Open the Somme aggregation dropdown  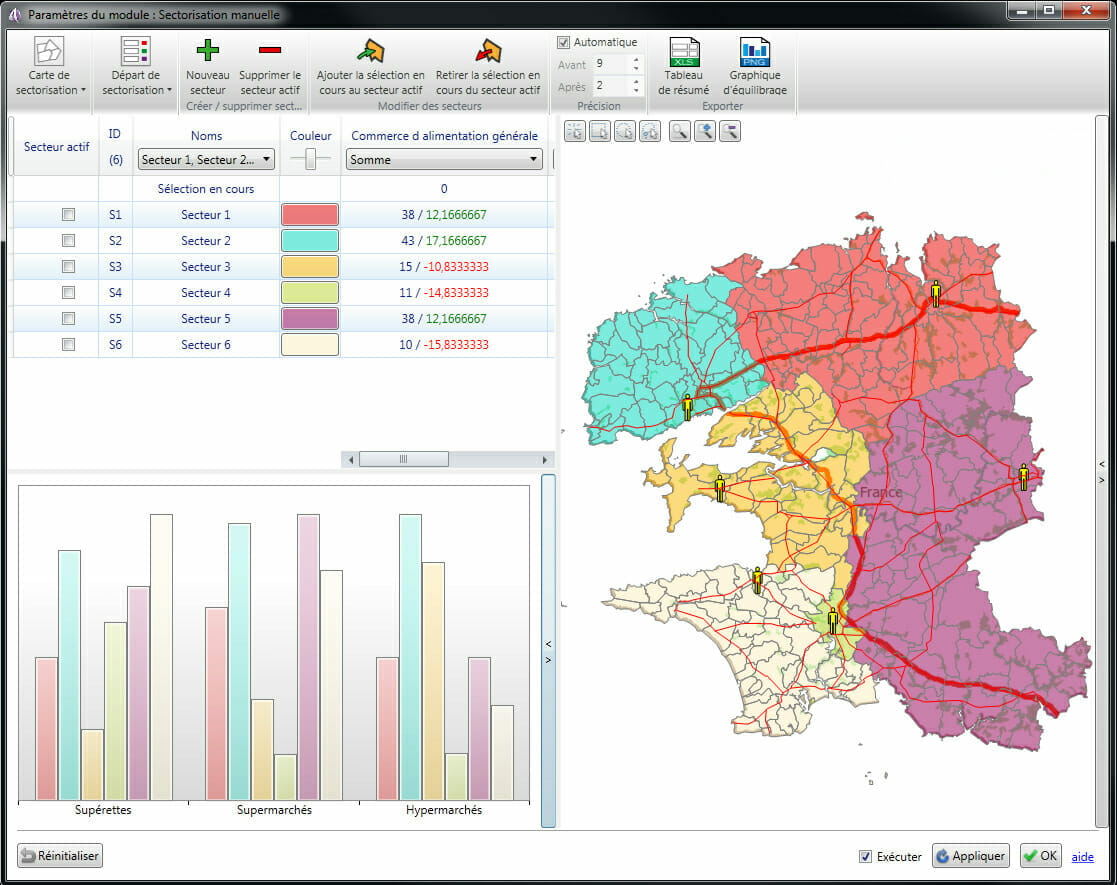[x=444, y=160]
